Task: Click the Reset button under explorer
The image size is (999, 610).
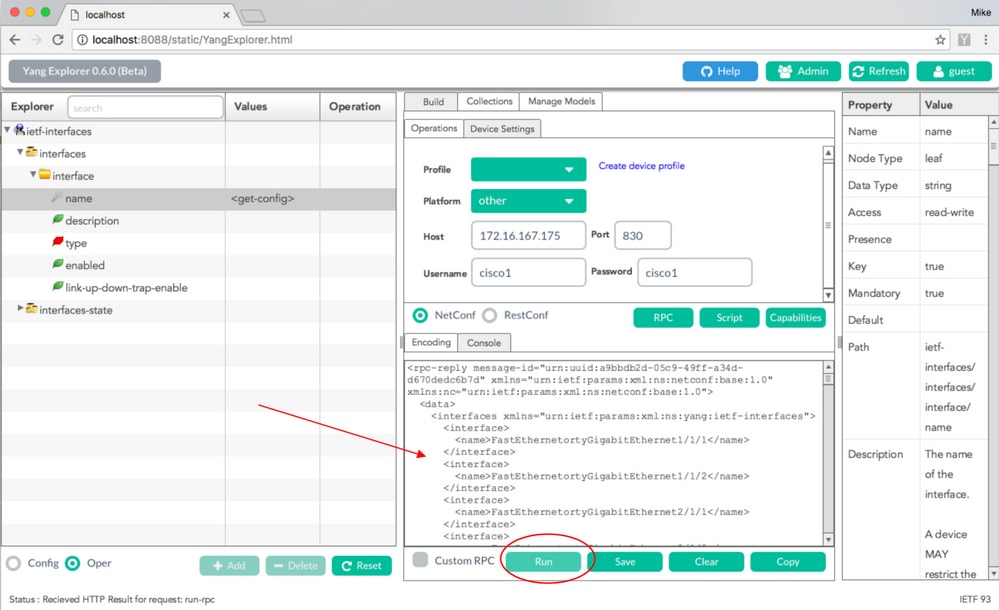Action: click(362, 565)
